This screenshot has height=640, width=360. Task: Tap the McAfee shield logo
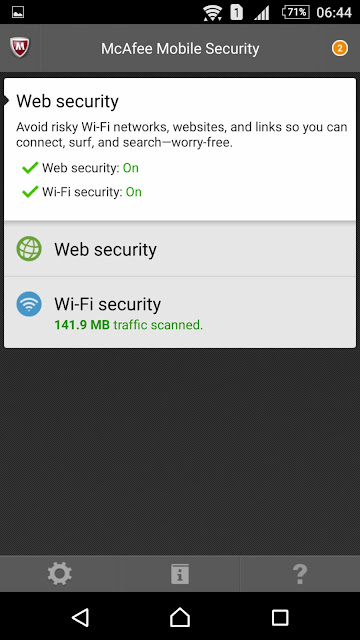[19, 47]
